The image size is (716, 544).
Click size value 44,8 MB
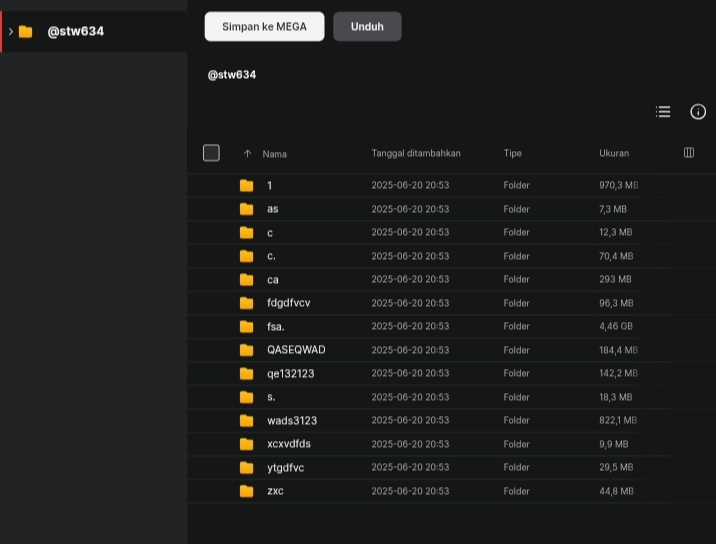[x=616, y=491]
